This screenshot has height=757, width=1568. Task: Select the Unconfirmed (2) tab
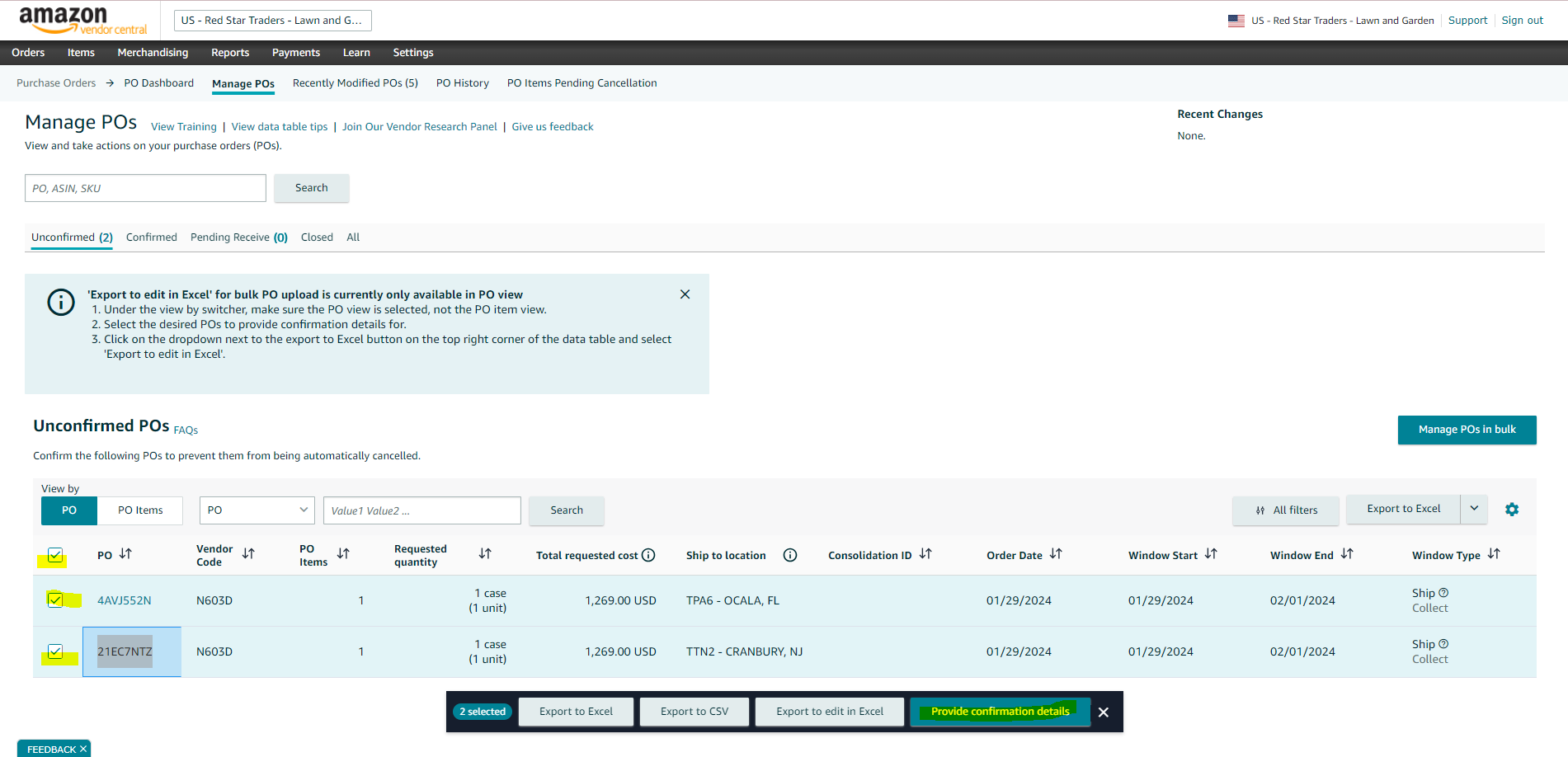point(72,237)
